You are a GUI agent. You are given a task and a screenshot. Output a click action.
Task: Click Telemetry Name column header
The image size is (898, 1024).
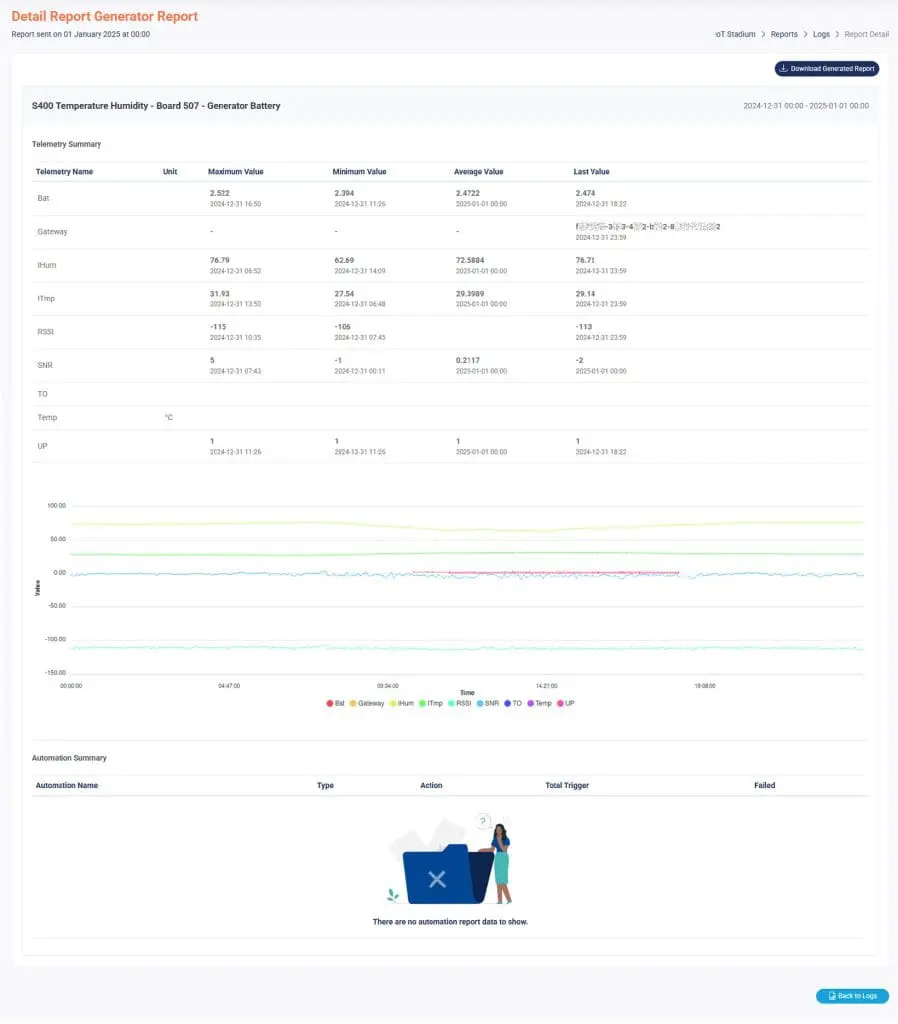(x=64, y=172)
